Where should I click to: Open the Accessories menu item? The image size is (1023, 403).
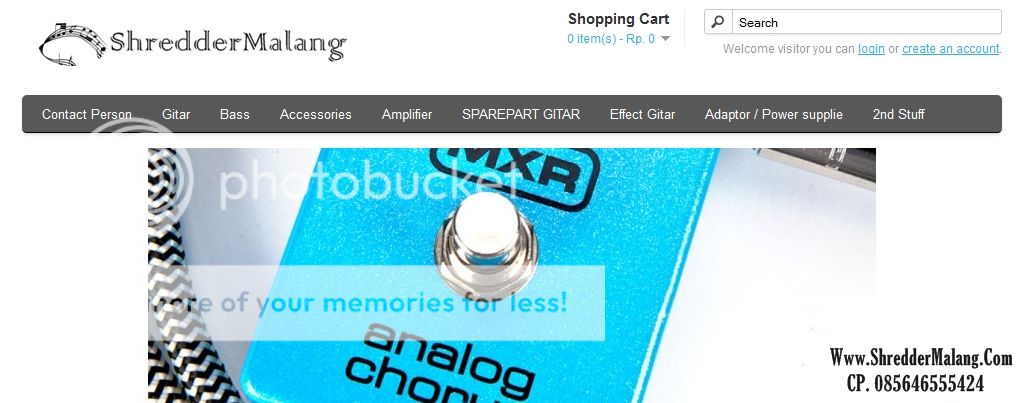pyautogui.click(x=316, y=114)
